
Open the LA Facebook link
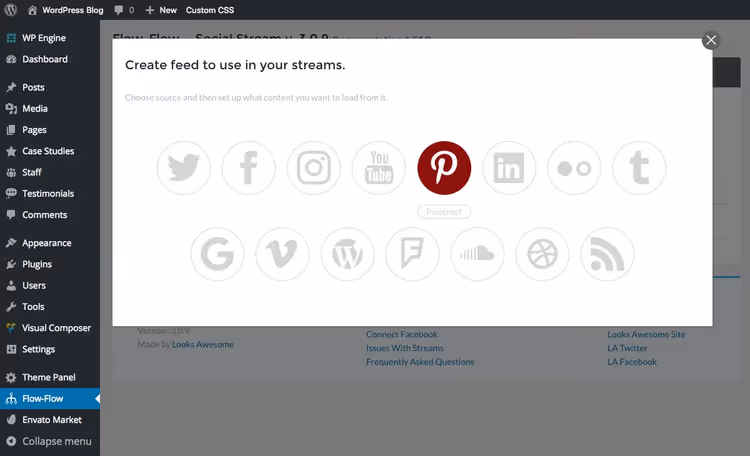pos(632,362)
